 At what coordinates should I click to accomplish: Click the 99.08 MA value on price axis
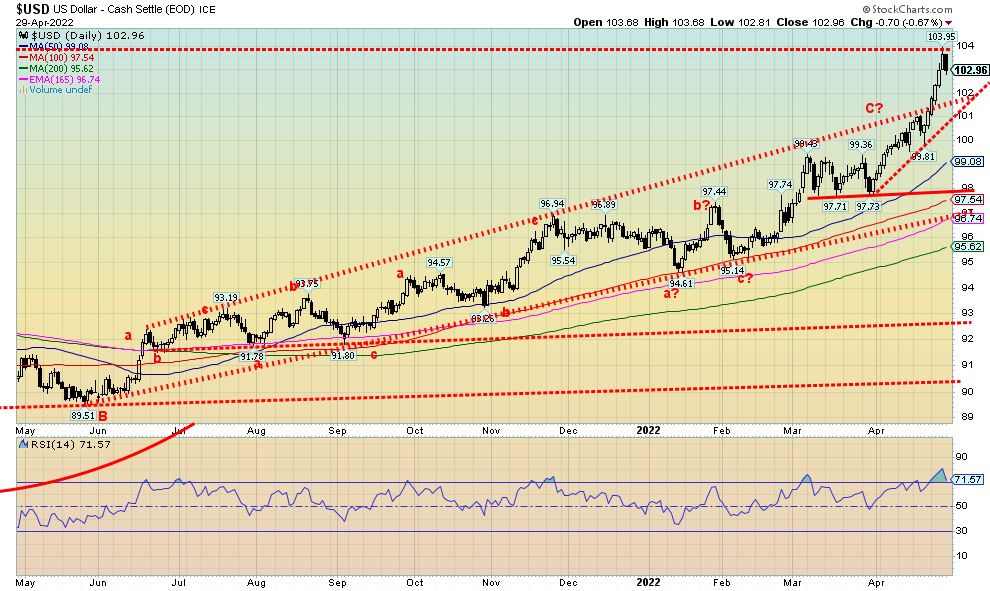coord(969,161)
